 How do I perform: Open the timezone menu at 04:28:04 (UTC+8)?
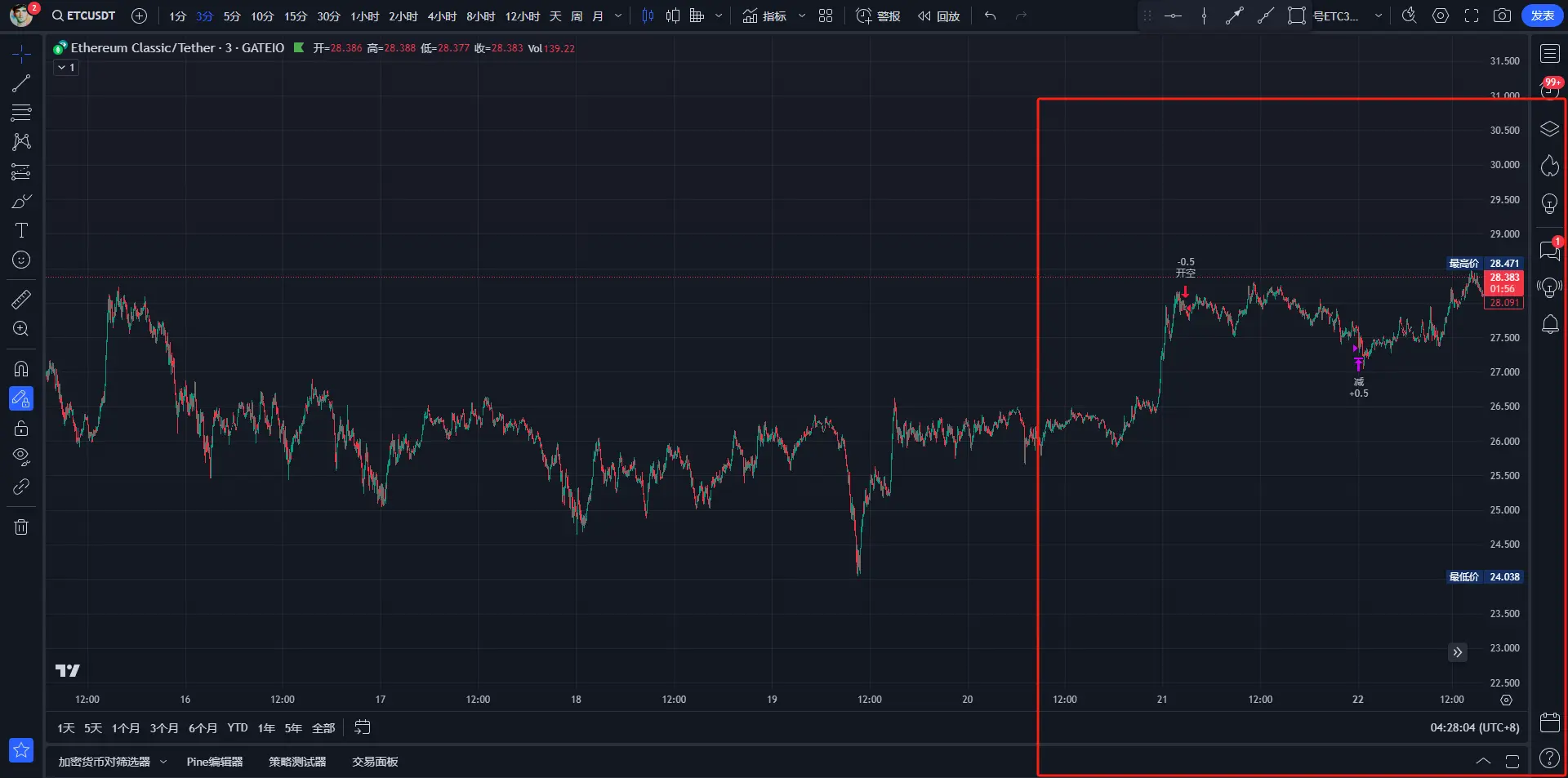[x=1475, y=727]
